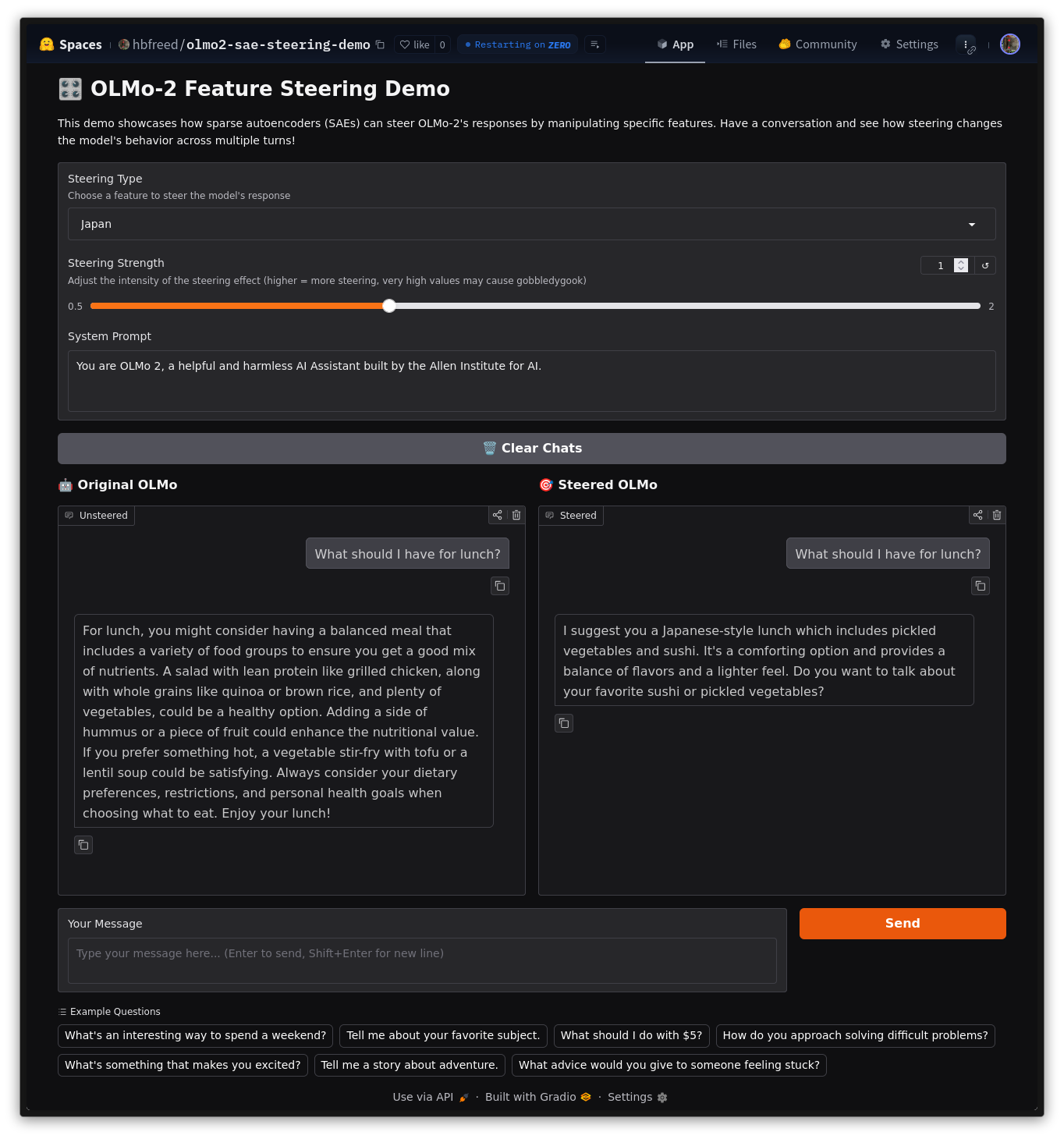Choose example 'What should I do with $5?'
This screenshot has height=1139, width=1064.
631,1035
